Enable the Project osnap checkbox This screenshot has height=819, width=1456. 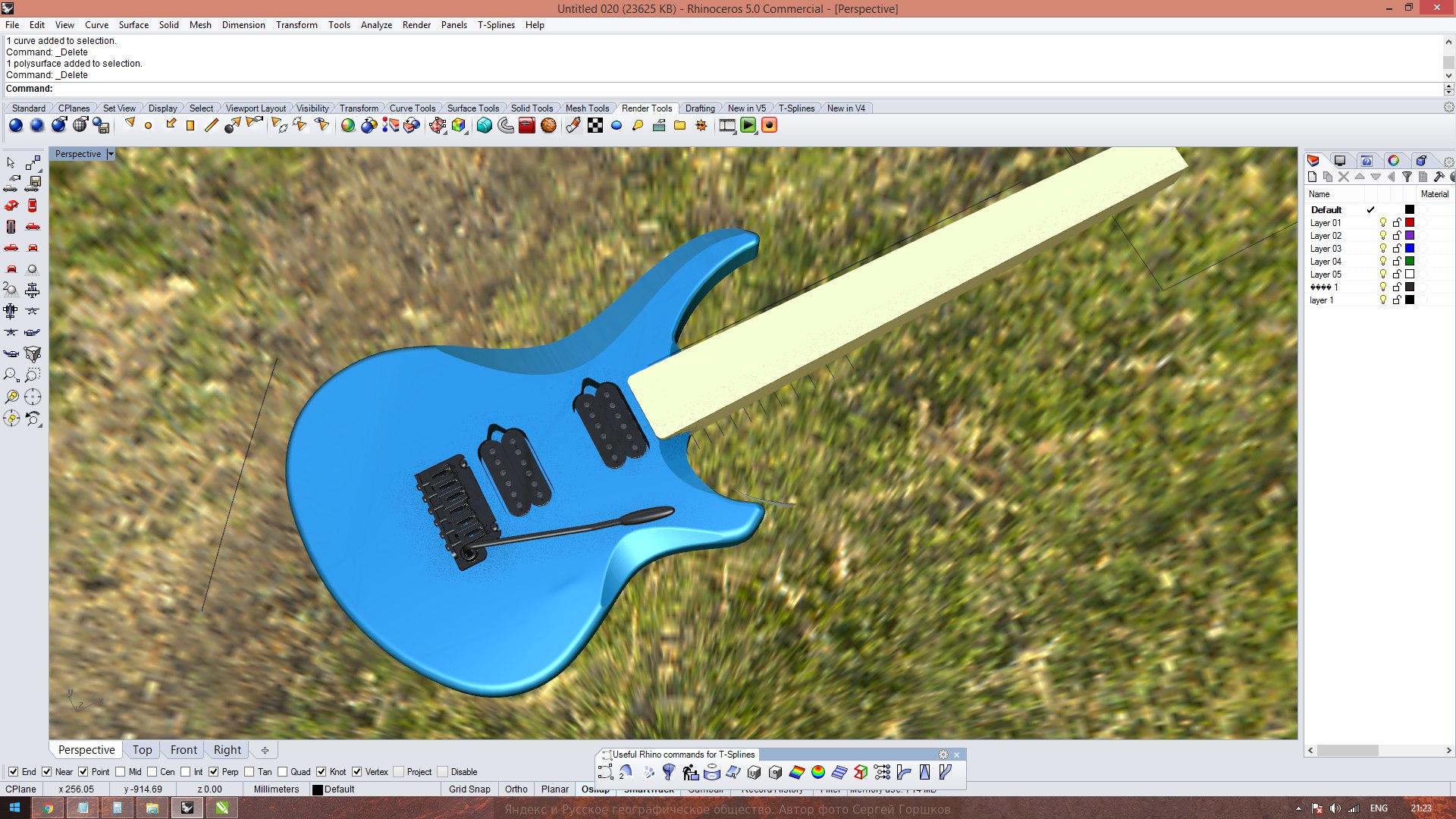tap(399, 772)
